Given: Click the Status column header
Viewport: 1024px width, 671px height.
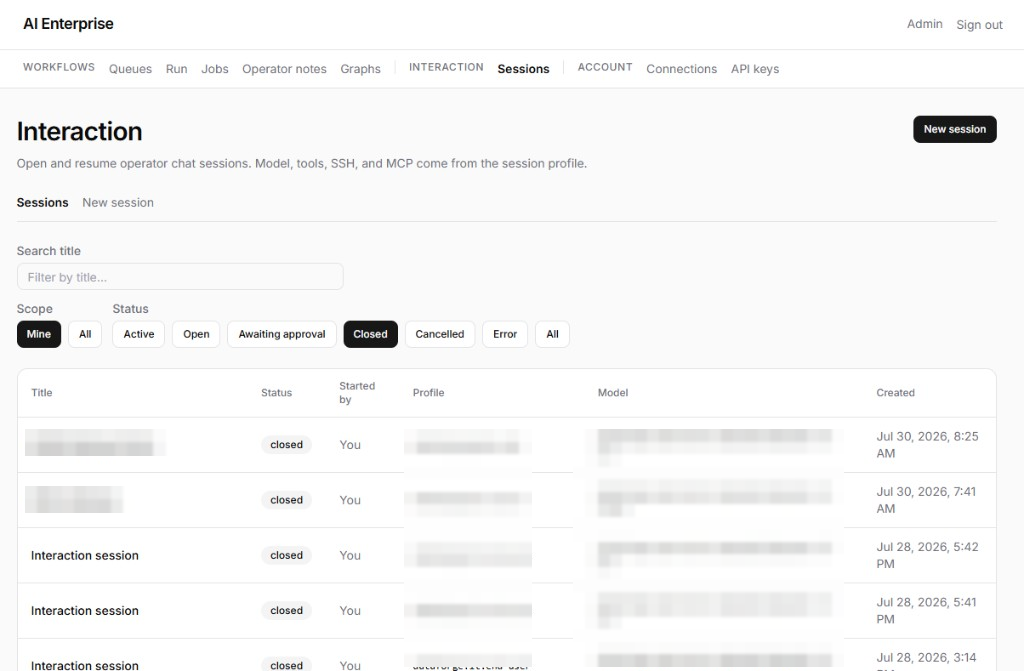Looking at the screenshot, I should point(276,393).
